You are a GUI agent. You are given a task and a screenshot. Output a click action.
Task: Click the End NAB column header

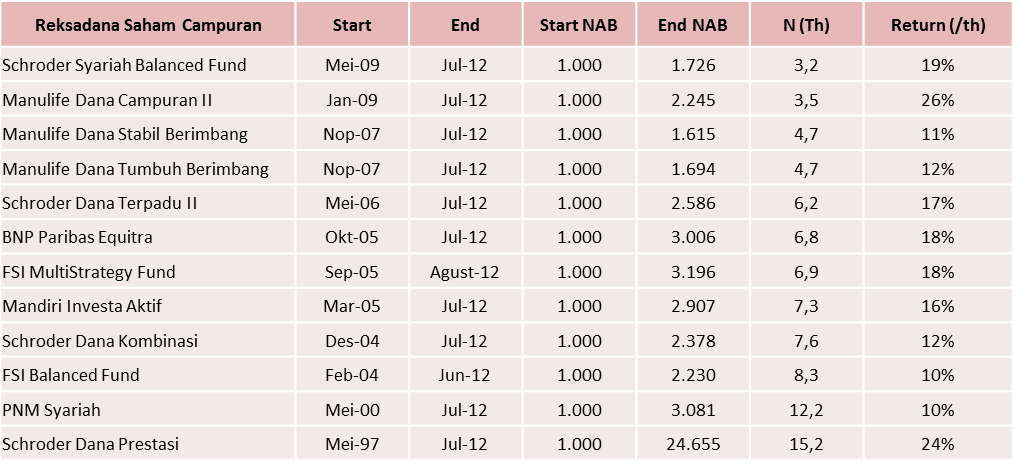tap(692, 25)
